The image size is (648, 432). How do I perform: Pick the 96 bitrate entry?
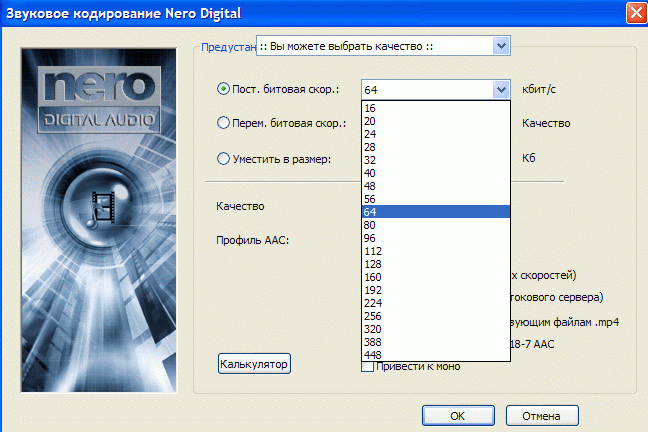(436, 238)
